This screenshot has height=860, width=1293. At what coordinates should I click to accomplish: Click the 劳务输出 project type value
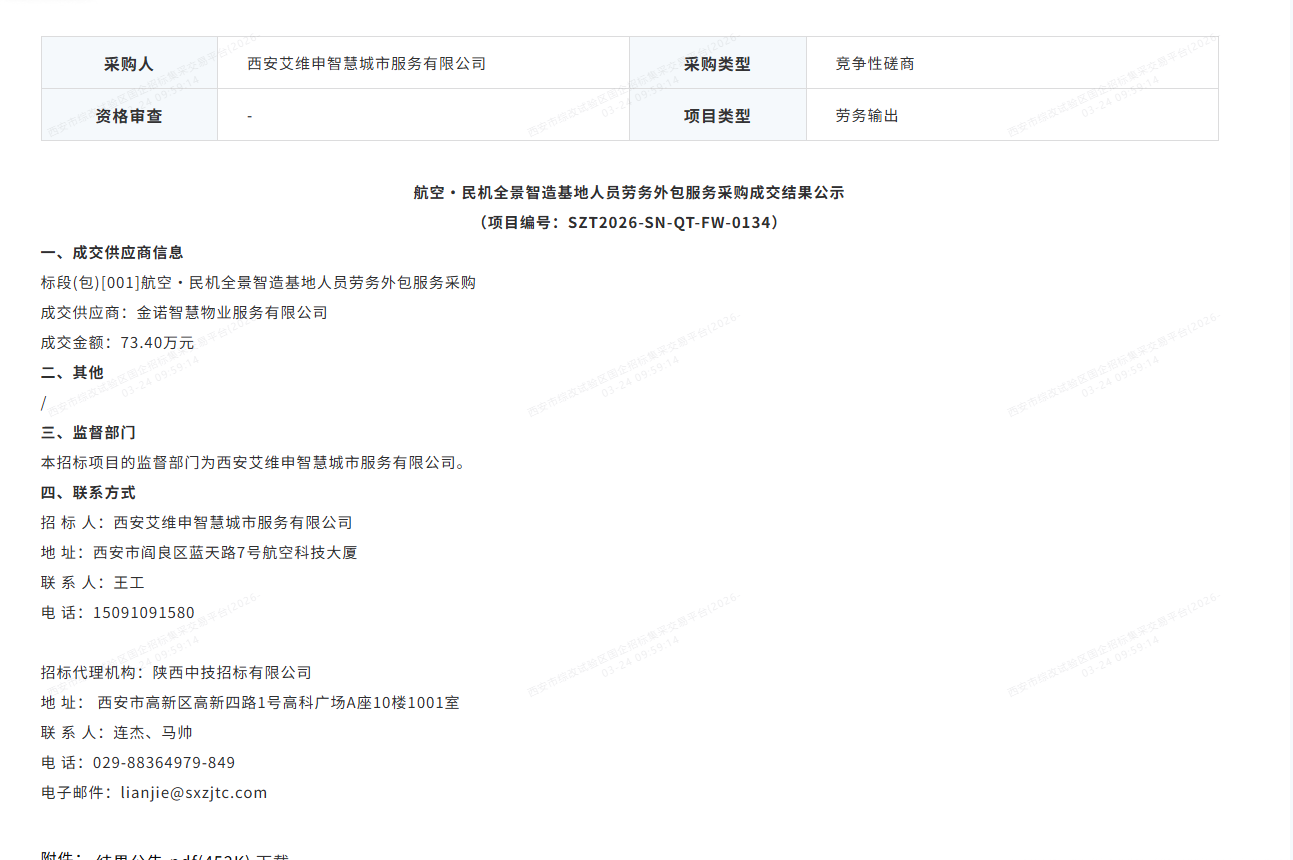[867, 116]
